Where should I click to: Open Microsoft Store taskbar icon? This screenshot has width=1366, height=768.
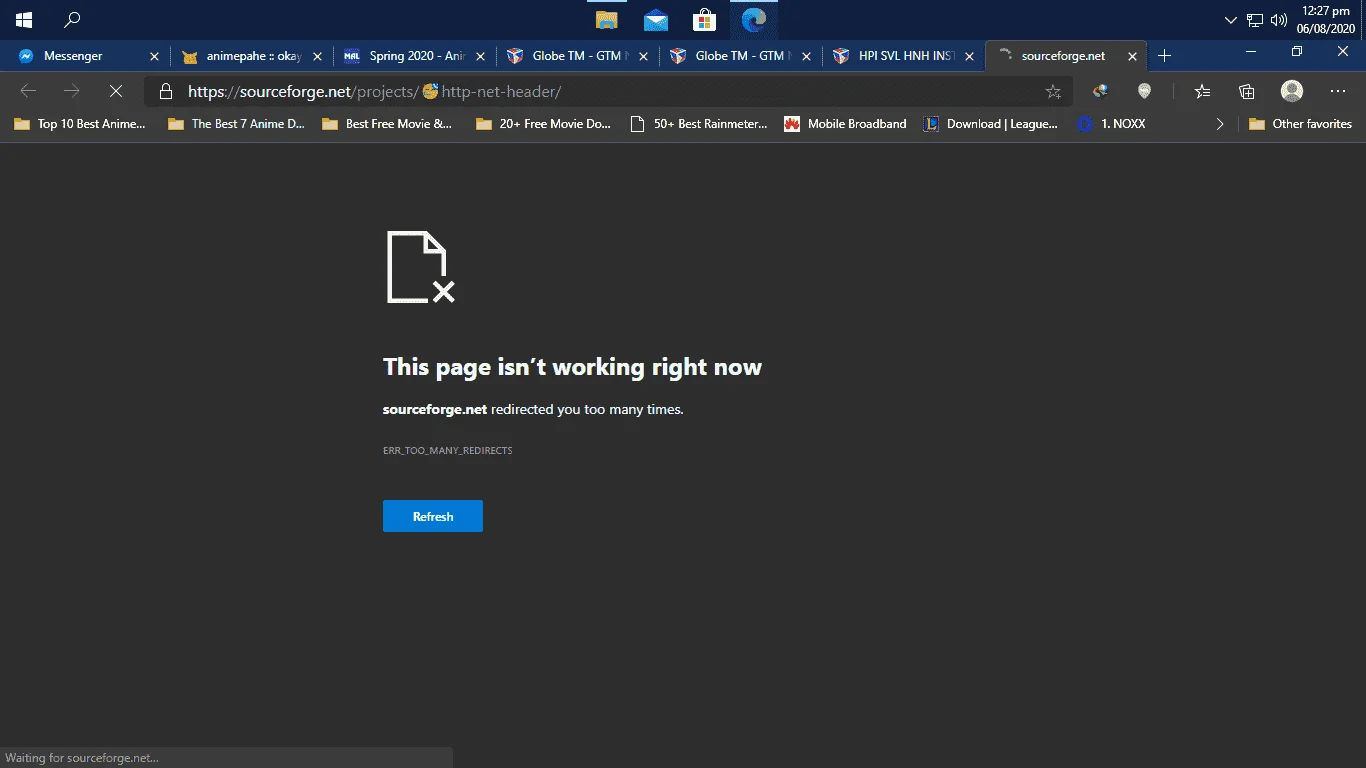point(704,19)
